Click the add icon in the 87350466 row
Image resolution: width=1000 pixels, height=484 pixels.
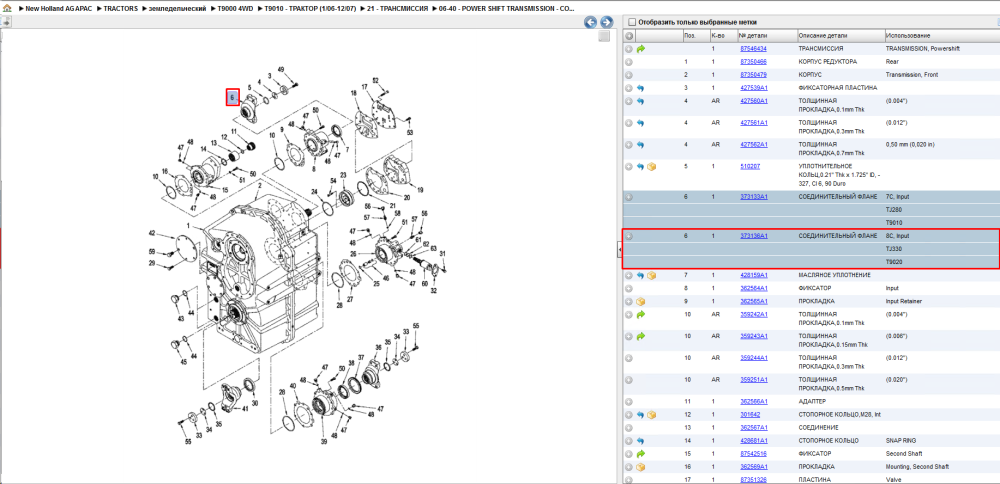tap(629, 62)
